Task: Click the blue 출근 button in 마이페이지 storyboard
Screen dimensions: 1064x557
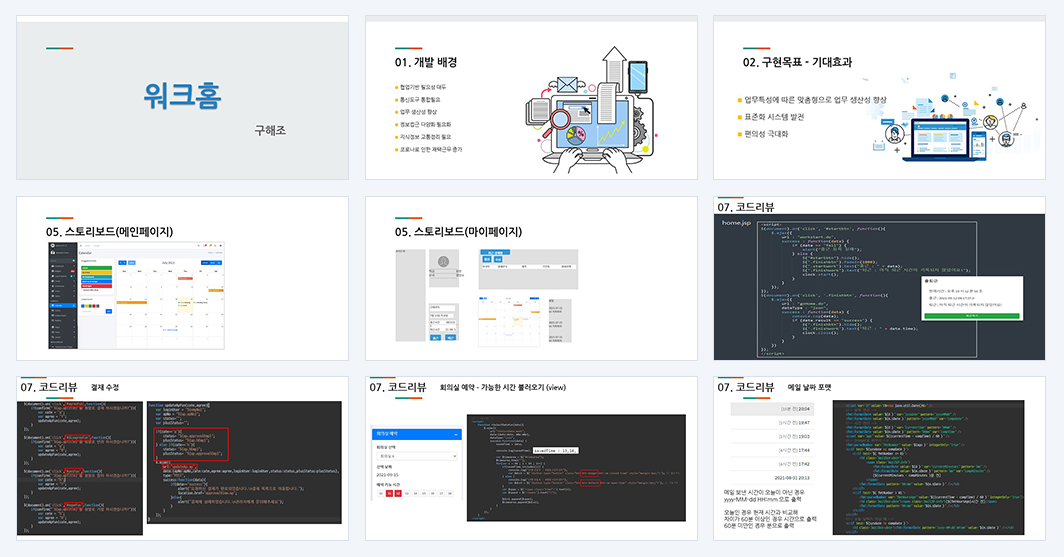Action: (x=435, y=337)
